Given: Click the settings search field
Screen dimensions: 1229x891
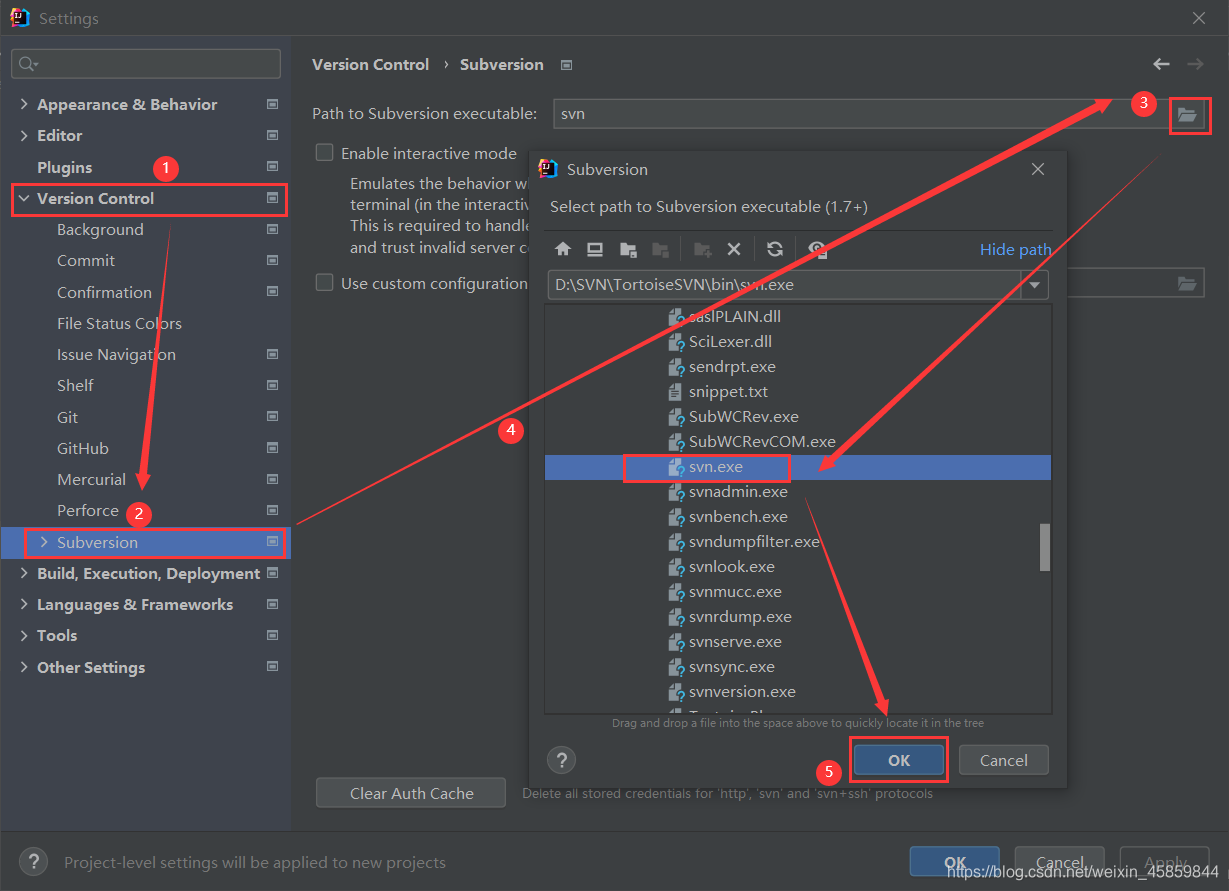Looking at the screenshot, I should (146, 64).
